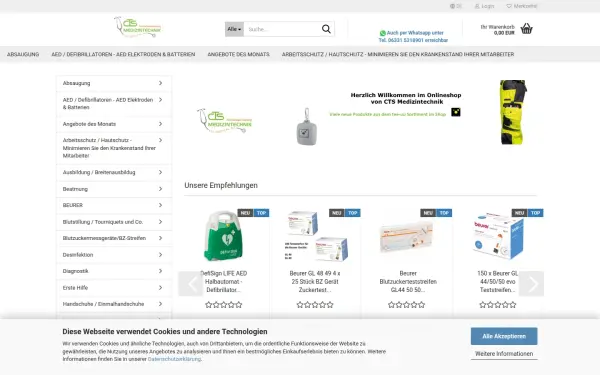Click Weitere Informationen cookie link
600x375 pixels.
click(x=504, y=354)
